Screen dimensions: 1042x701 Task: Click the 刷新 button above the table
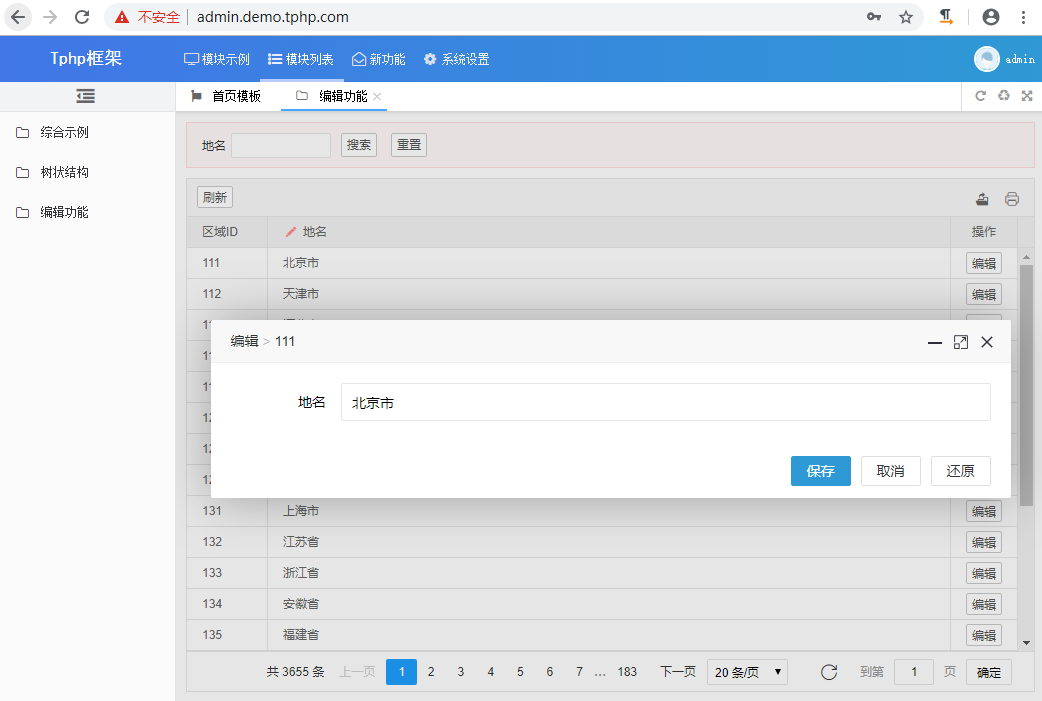coord(215,197)
